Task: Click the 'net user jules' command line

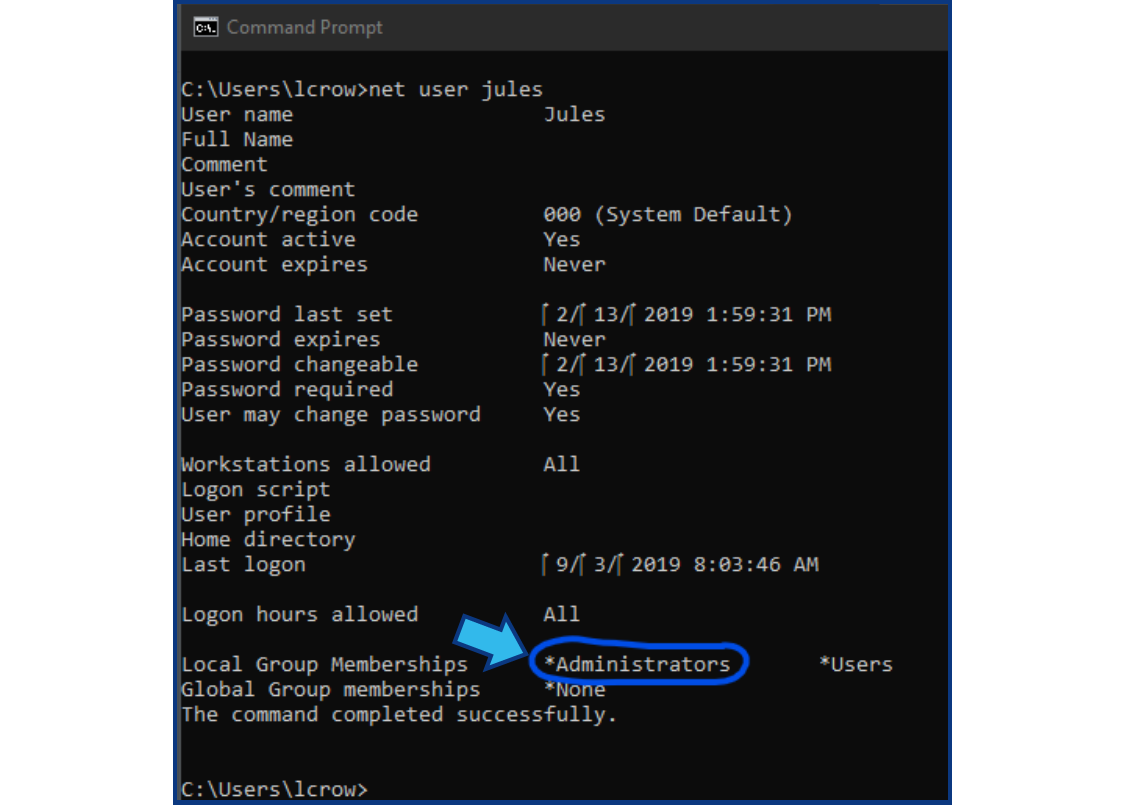Action: pyautogui.click(x=362, y=90)
